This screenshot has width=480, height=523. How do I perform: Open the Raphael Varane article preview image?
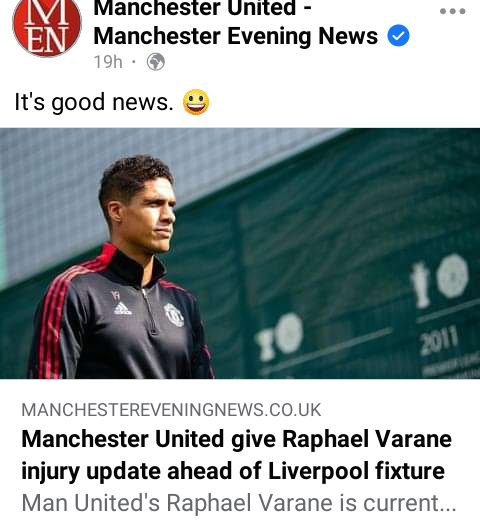tap(240, 253)
